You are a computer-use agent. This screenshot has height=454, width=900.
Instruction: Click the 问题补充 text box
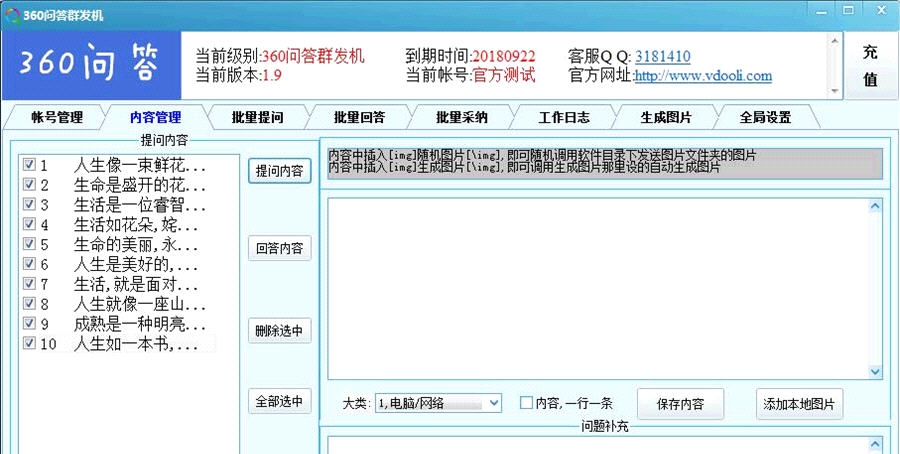pos(599,445)
